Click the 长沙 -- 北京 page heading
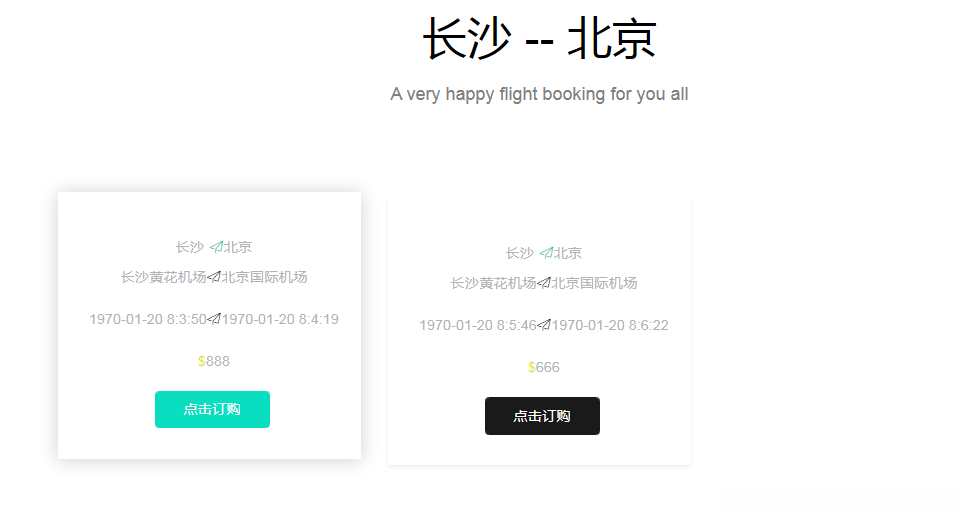Screen dimensions: 969x521 pos(539,41)
